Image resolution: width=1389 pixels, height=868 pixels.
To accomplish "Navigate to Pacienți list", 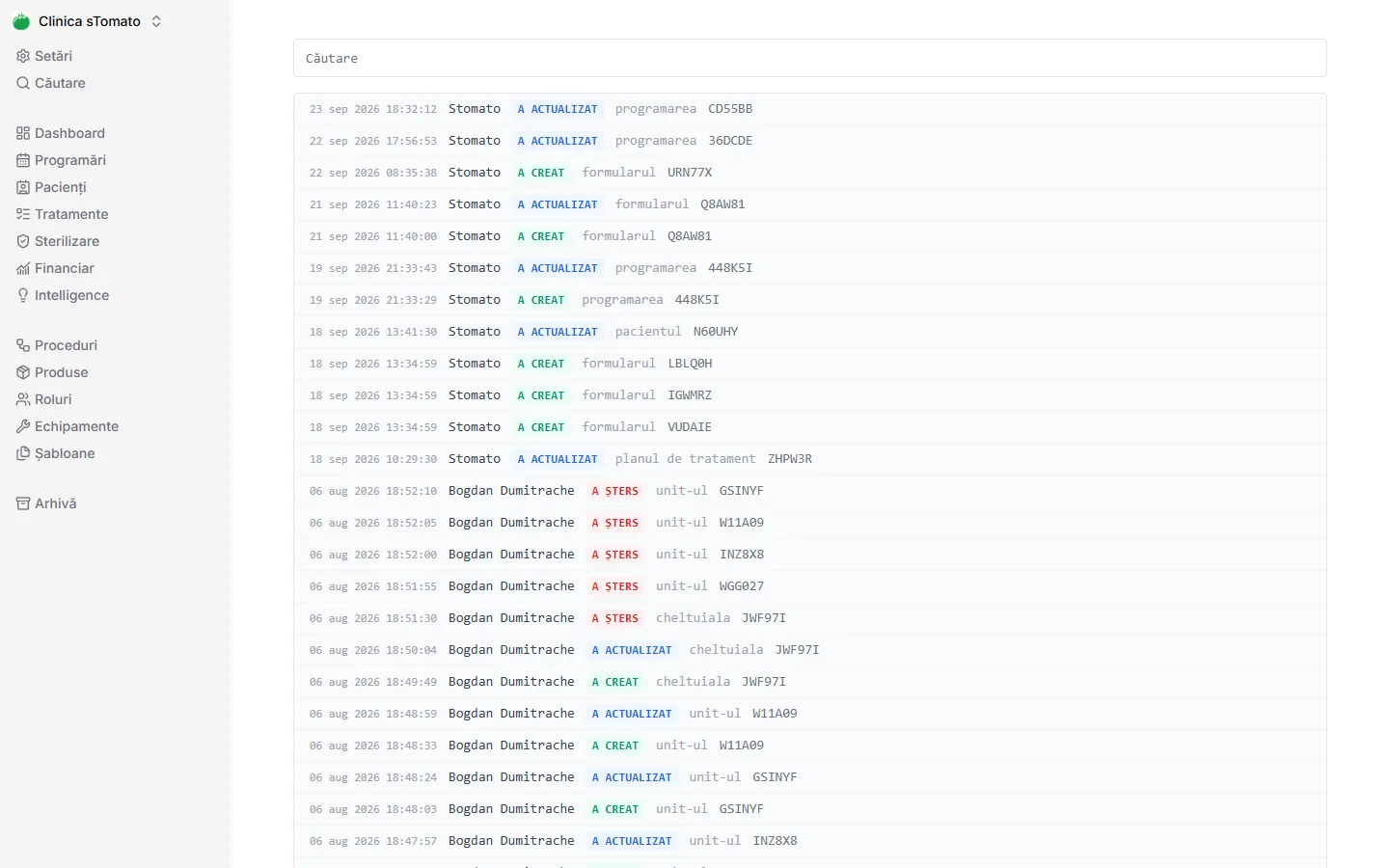I will [x=116, y=187].
